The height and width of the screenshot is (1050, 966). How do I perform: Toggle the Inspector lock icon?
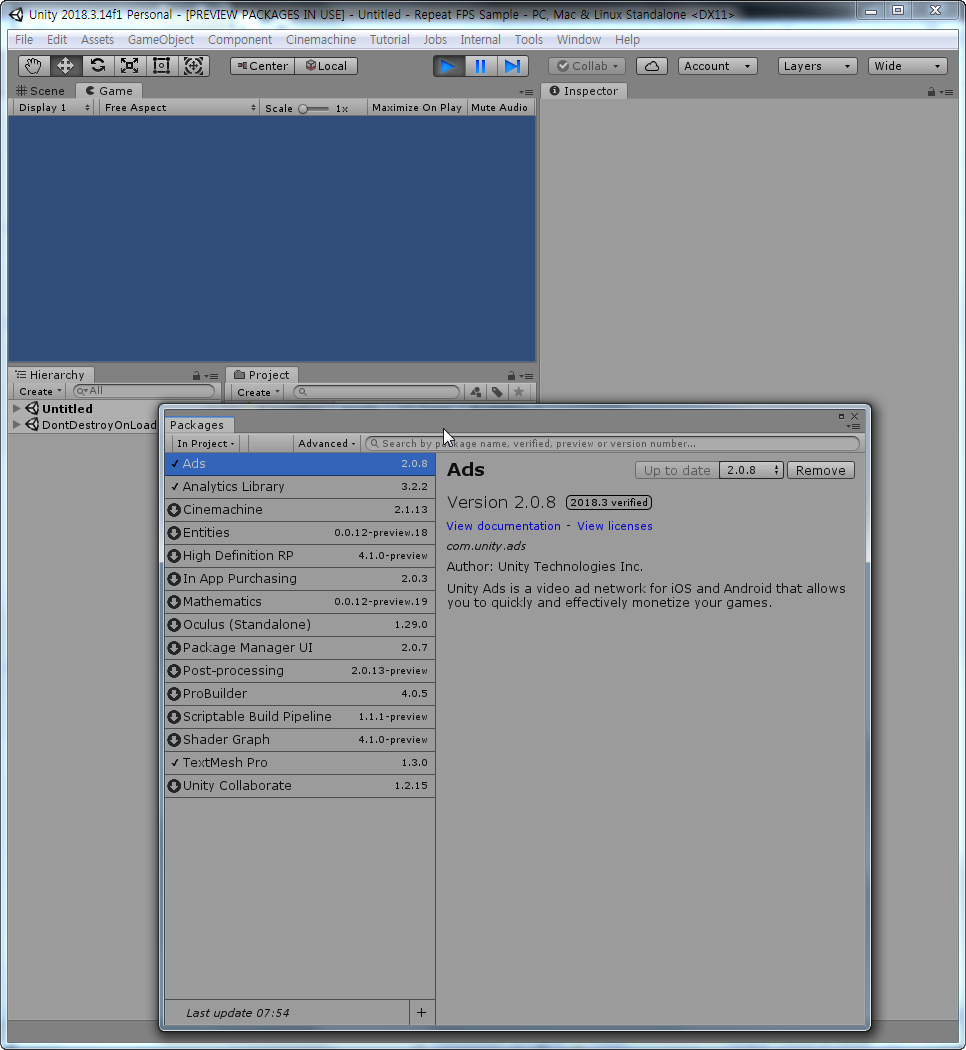click(x=931, y=92)
